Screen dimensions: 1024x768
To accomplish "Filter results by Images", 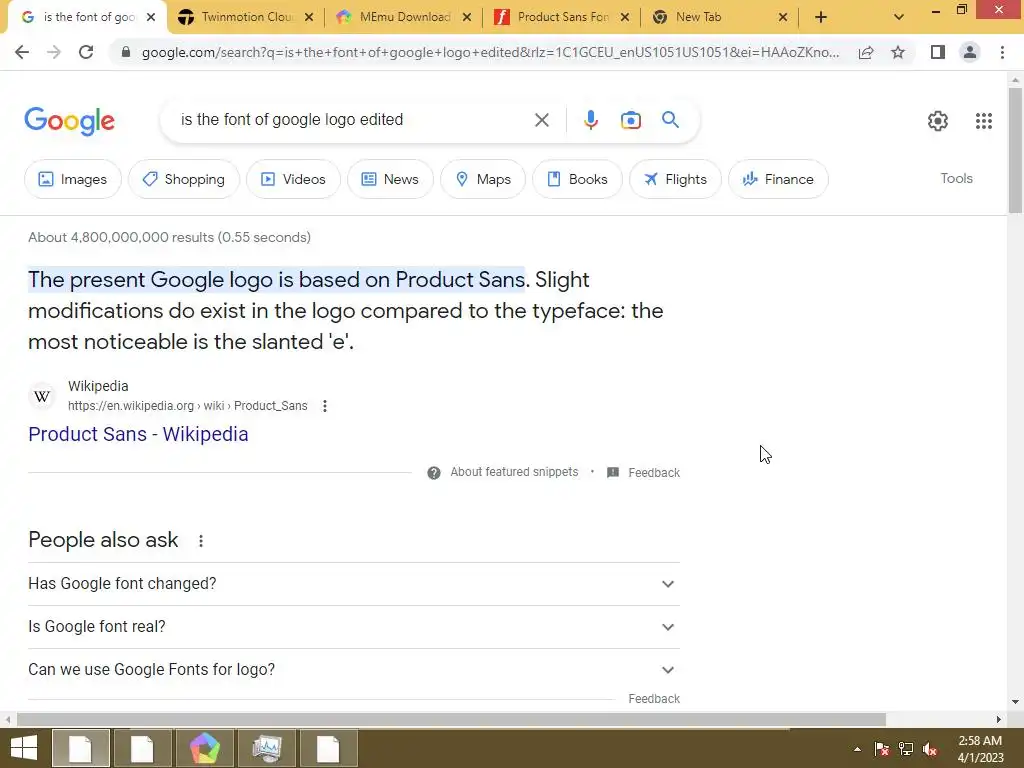I will (72, 179).
